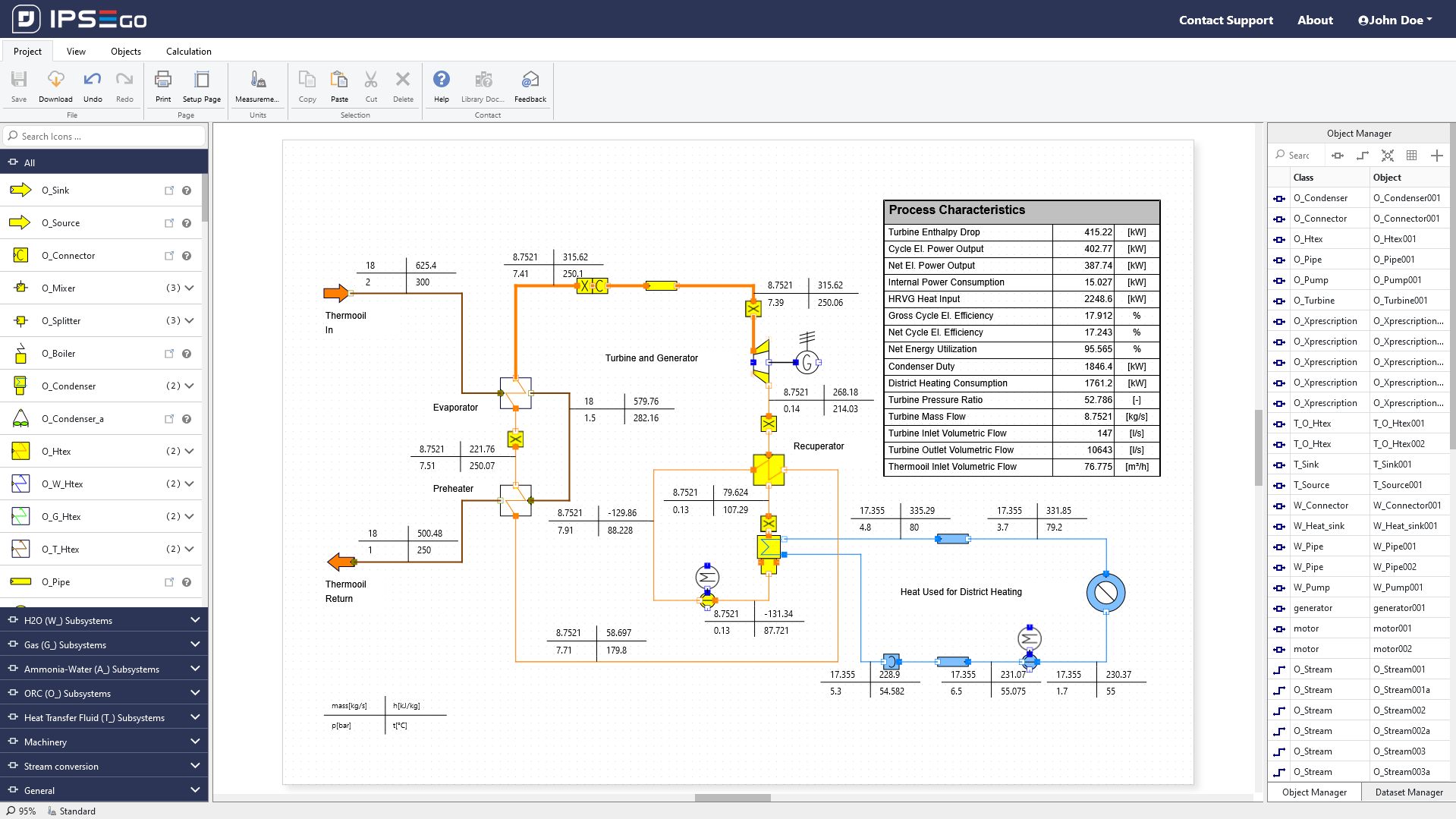Expand the O_Condenser icon list
This screenshot has width=1456, height=819.
(x=189, y=386)
